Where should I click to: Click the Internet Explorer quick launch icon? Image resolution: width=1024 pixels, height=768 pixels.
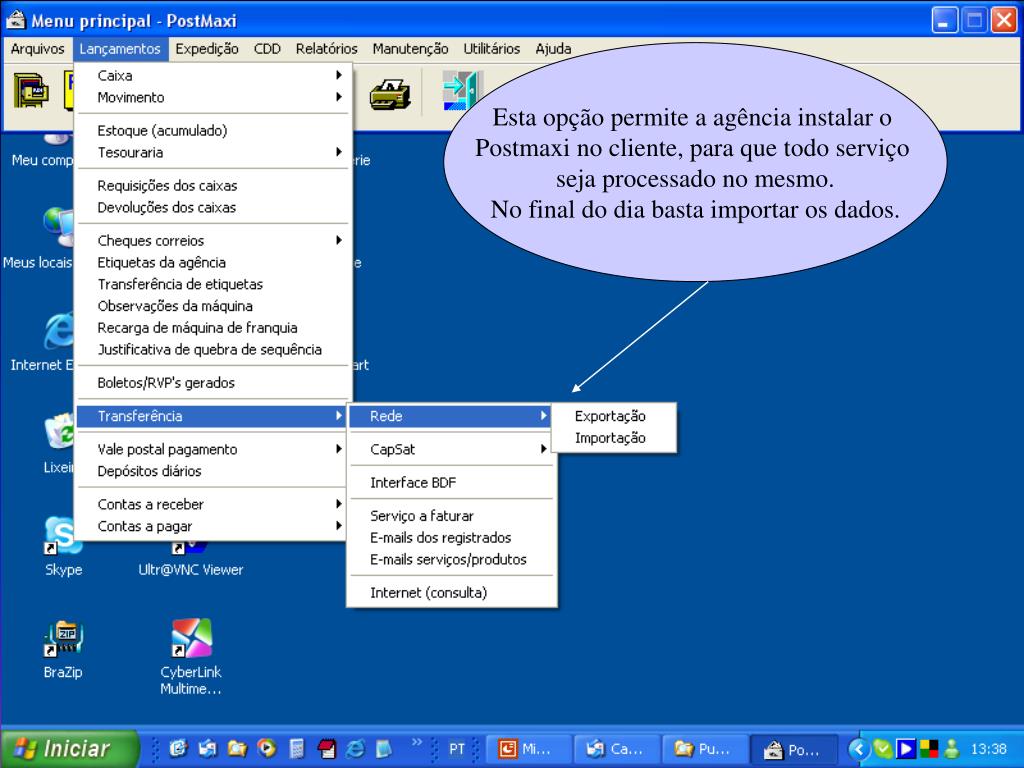355,748
